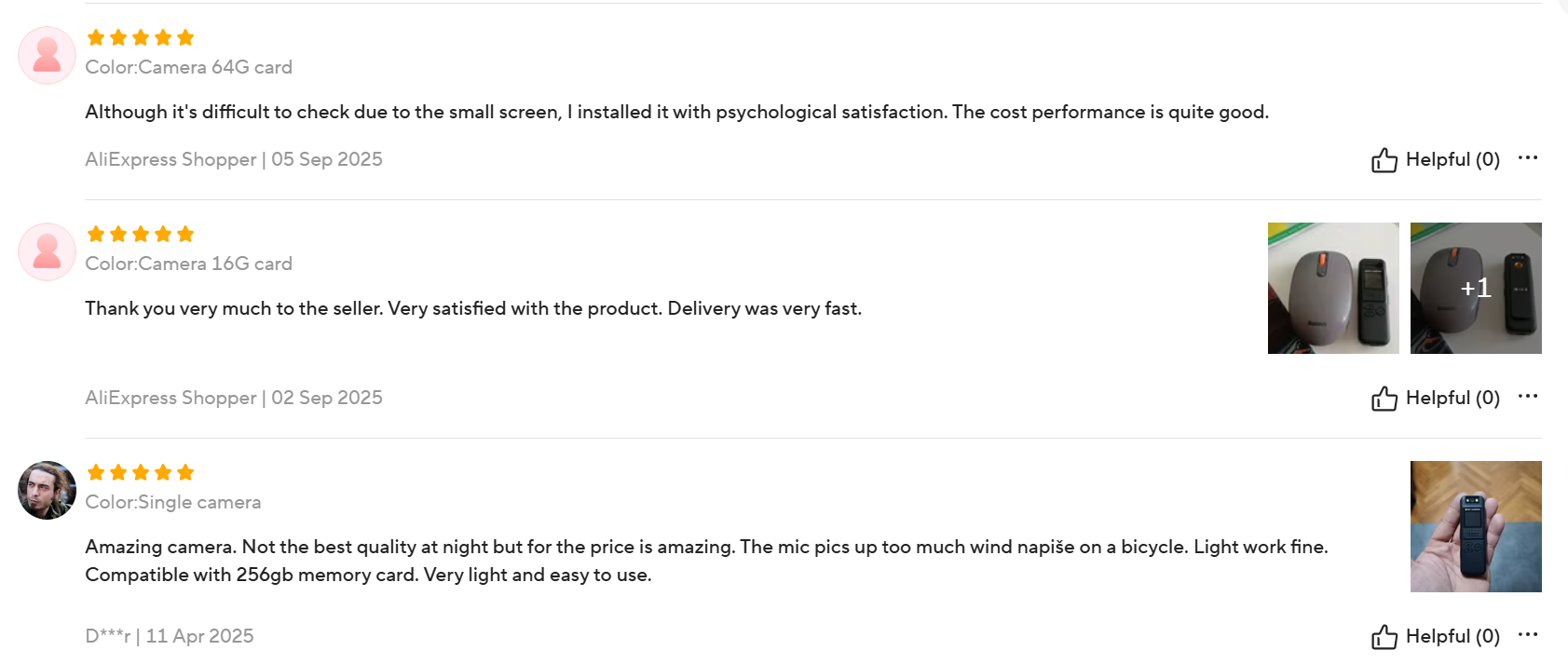
Task: Mark the 02 Sep 2025 review helpful
Action: [1435, 399]
